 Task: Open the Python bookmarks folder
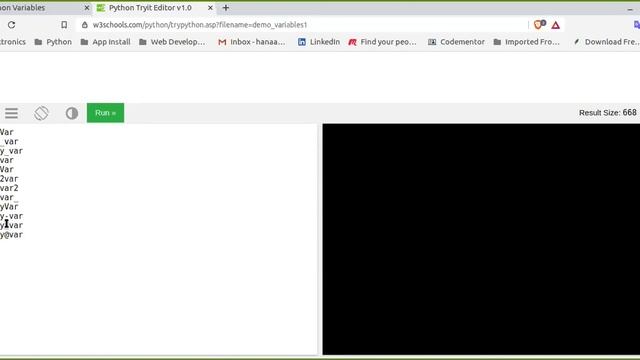53,42
